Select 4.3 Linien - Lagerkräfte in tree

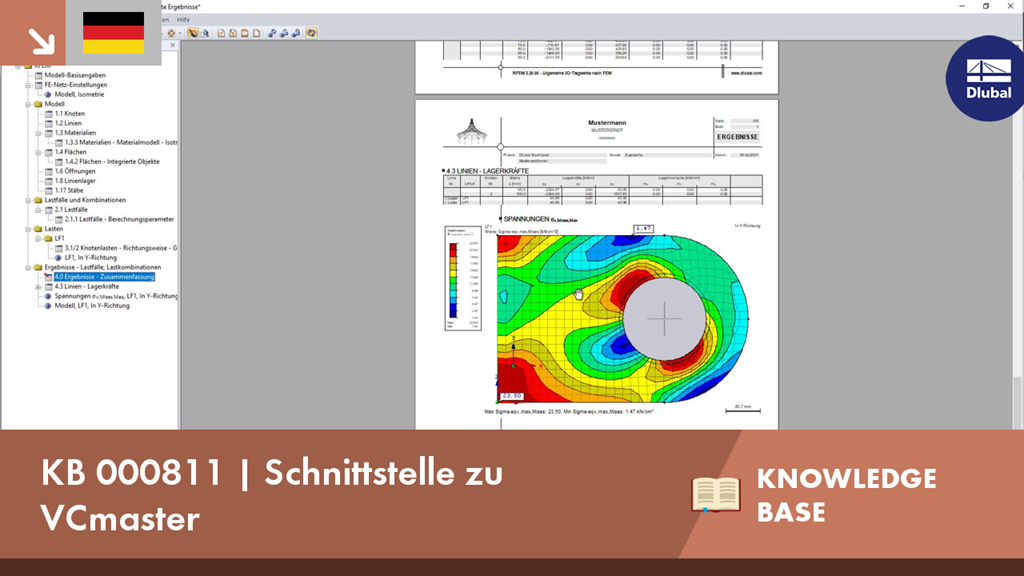tap(87, 287)
